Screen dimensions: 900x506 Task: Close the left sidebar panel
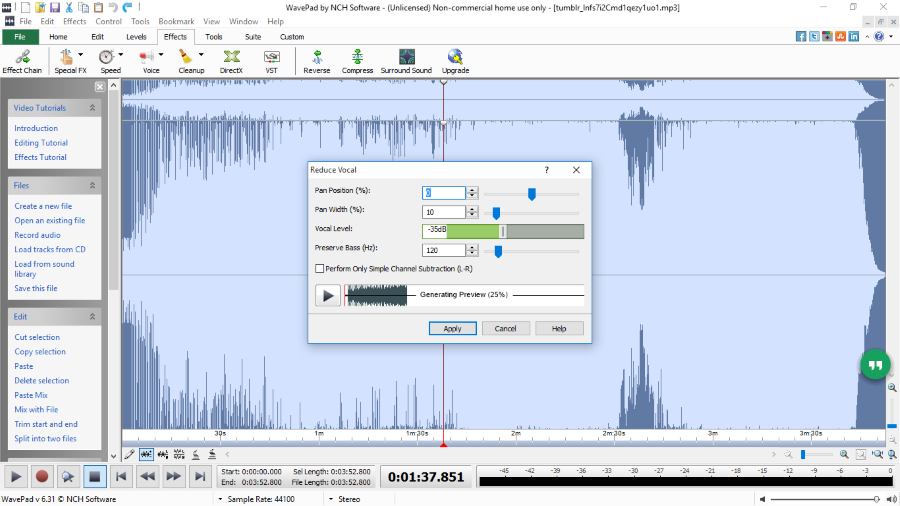tap(100, 87)
